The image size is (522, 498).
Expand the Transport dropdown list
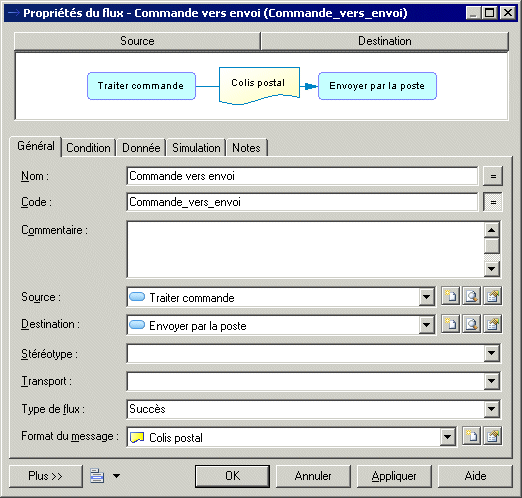492,381
